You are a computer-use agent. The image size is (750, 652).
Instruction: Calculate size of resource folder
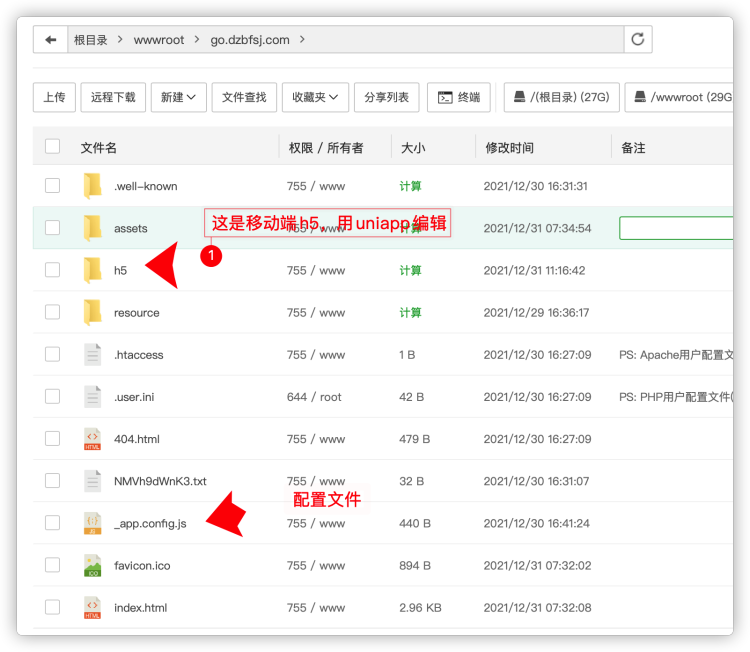(410, 312)
